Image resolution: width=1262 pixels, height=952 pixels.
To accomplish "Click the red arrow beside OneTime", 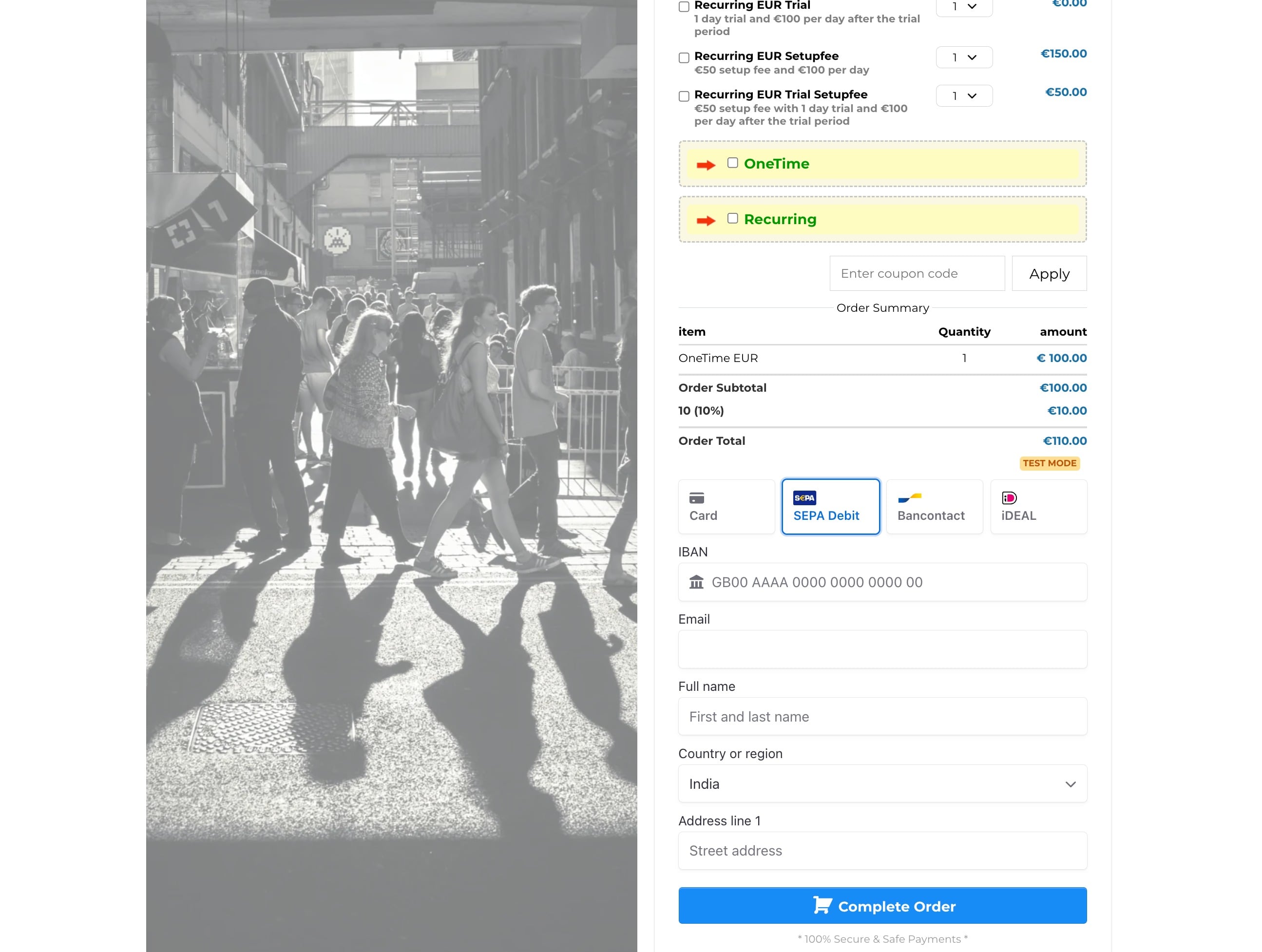I will pos(706,165).
